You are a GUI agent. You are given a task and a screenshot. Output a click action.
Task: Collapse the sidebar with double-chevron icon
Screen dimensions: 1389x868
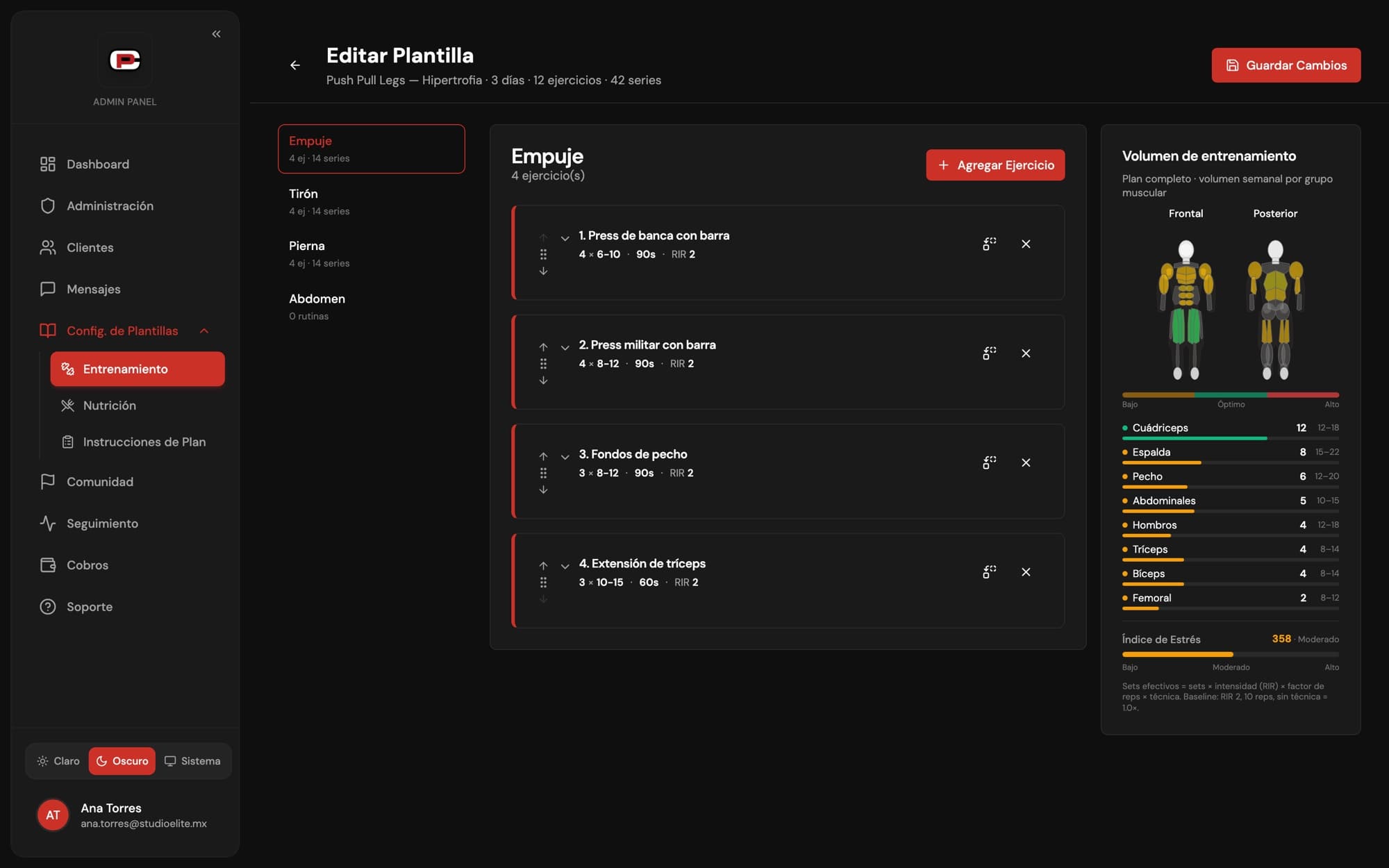(216, 34)
